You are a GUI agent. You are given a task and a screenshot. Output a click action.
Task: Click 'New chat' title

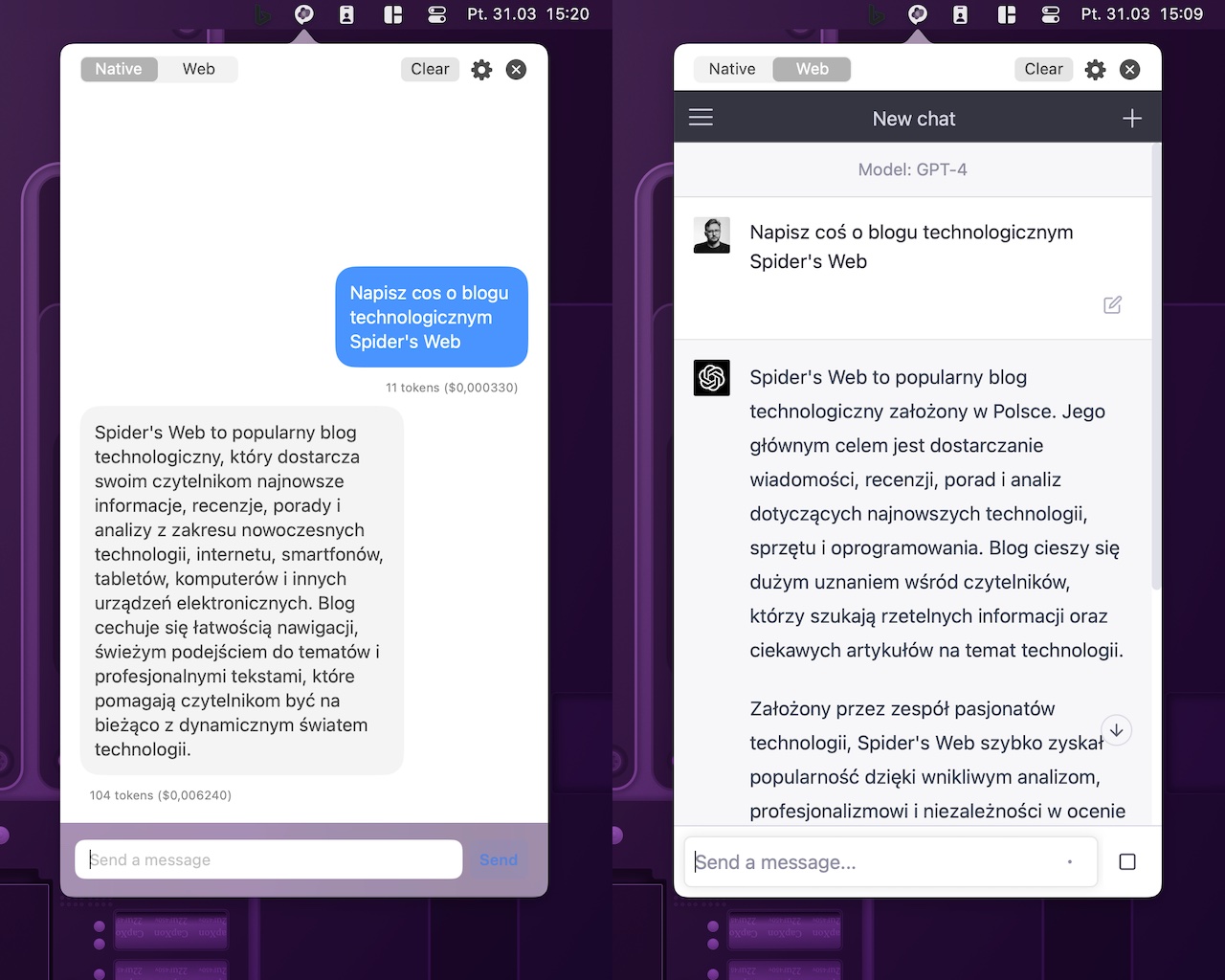pyautogui.click(x=914, y=119)
